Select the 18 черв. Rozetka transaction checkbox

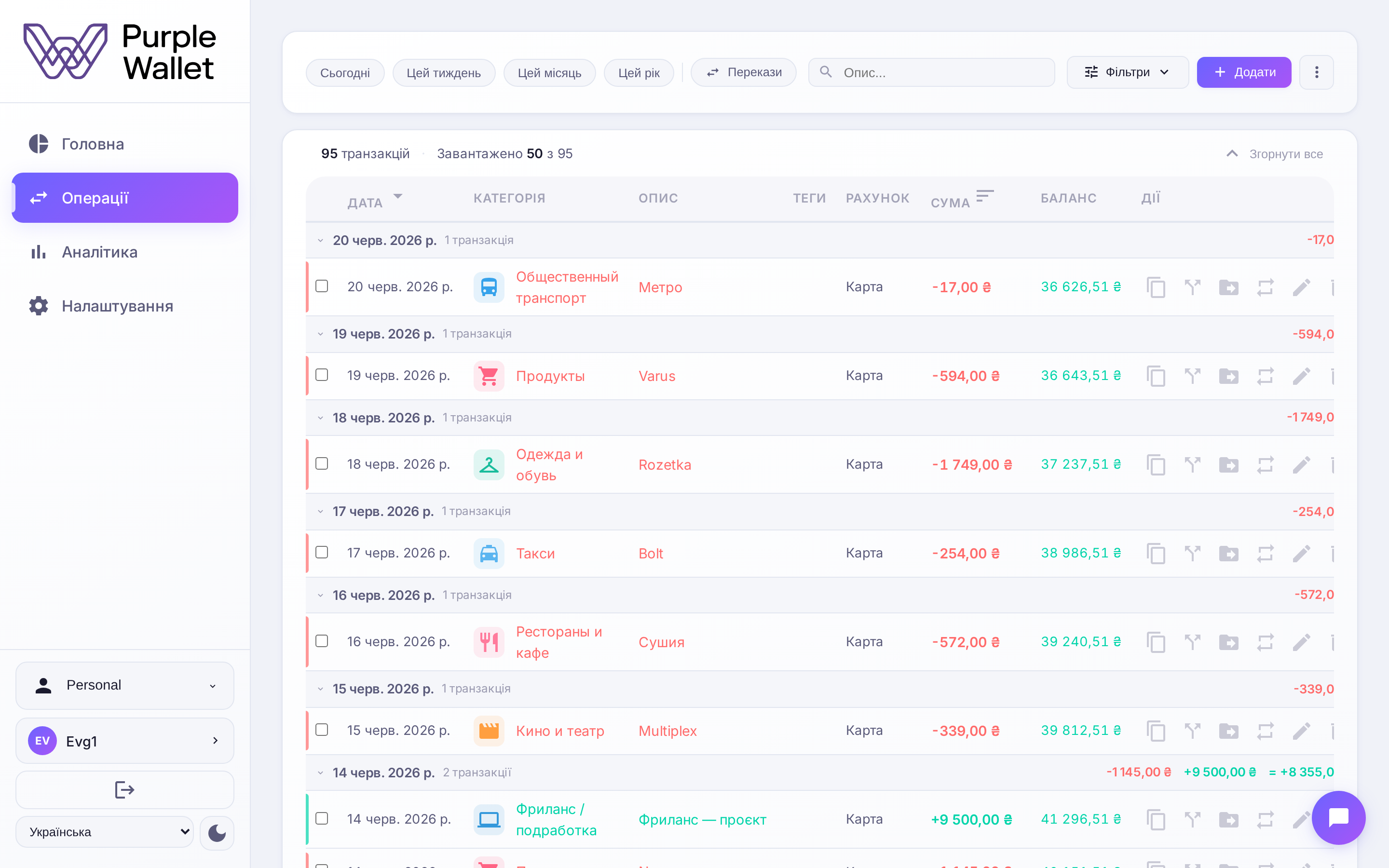[321, 463]
